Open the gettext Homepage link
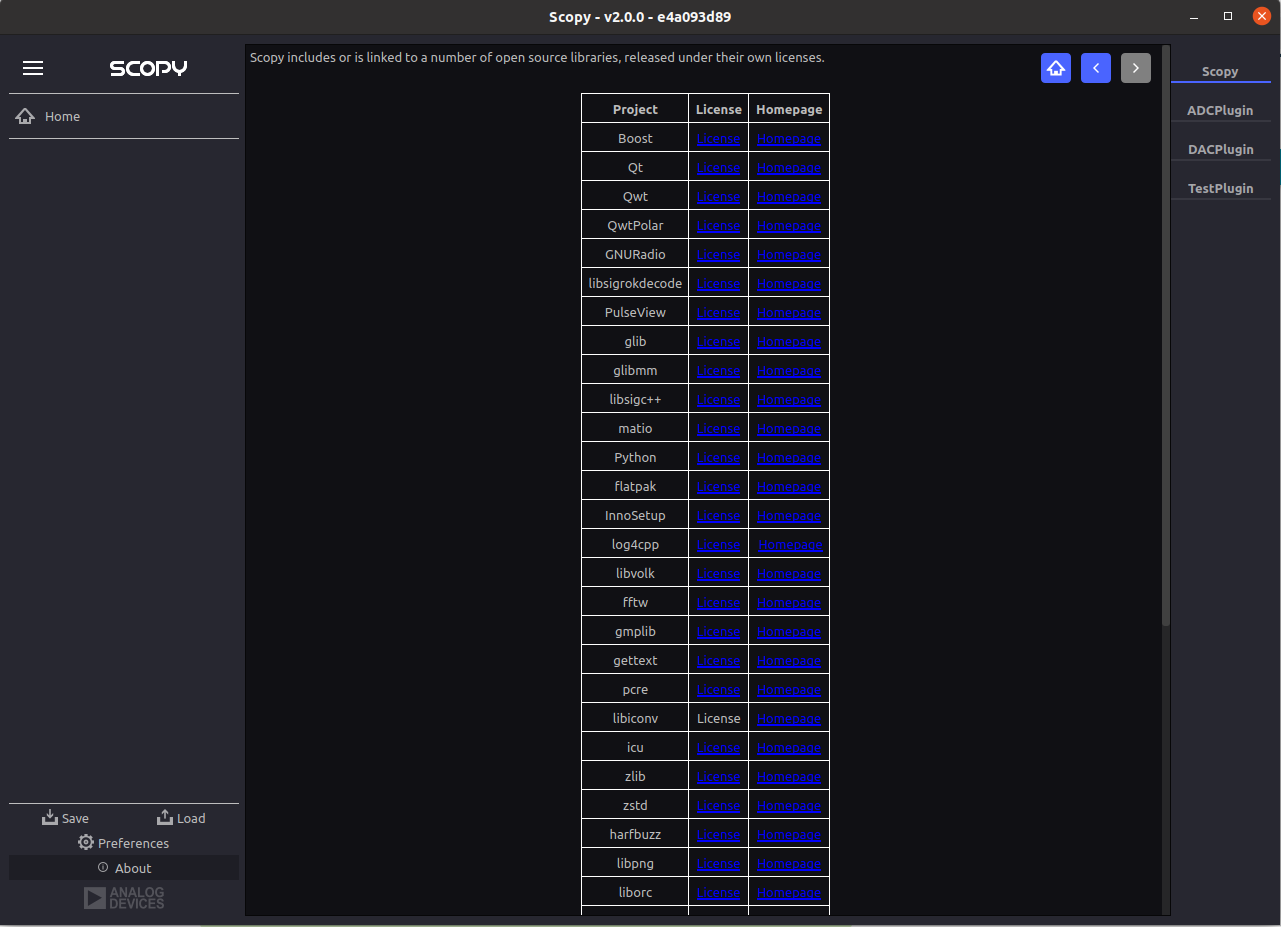This screenshot has width=1281, height=927. [x=789, y=661]
